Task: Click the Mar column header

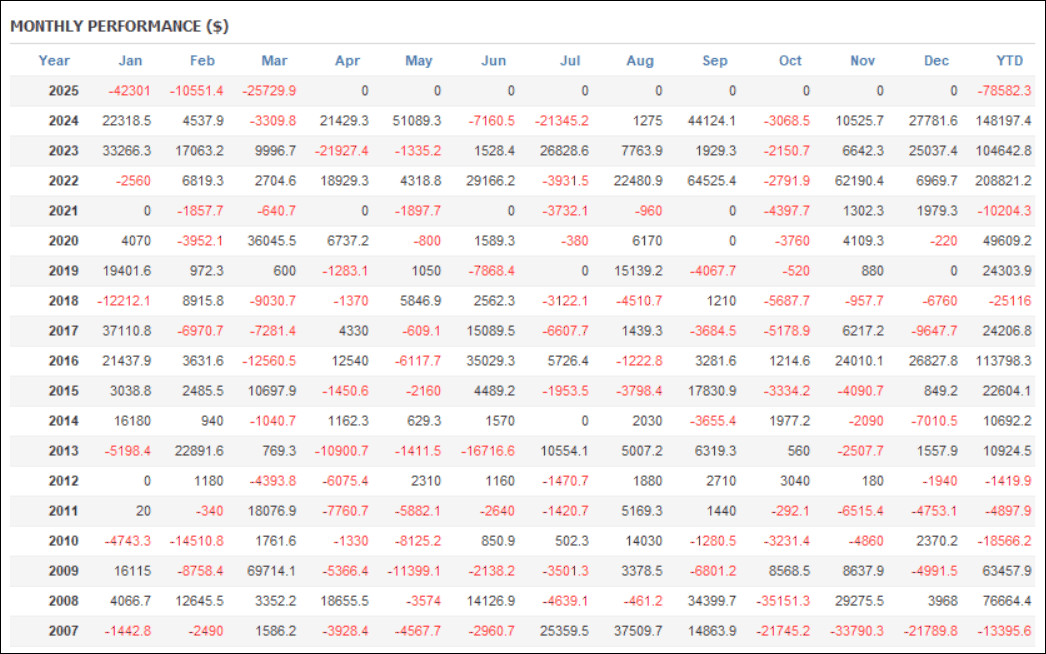Action: [274, 61]
